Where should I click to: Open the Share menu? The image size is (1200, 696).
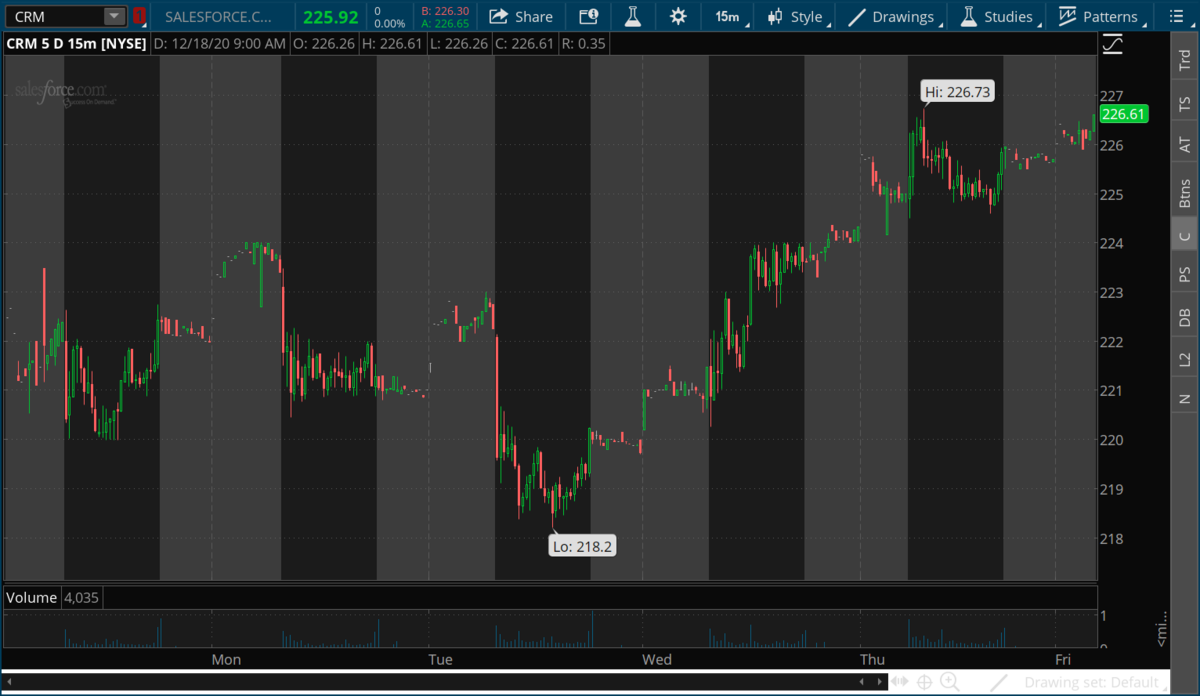tap(521, 17)
